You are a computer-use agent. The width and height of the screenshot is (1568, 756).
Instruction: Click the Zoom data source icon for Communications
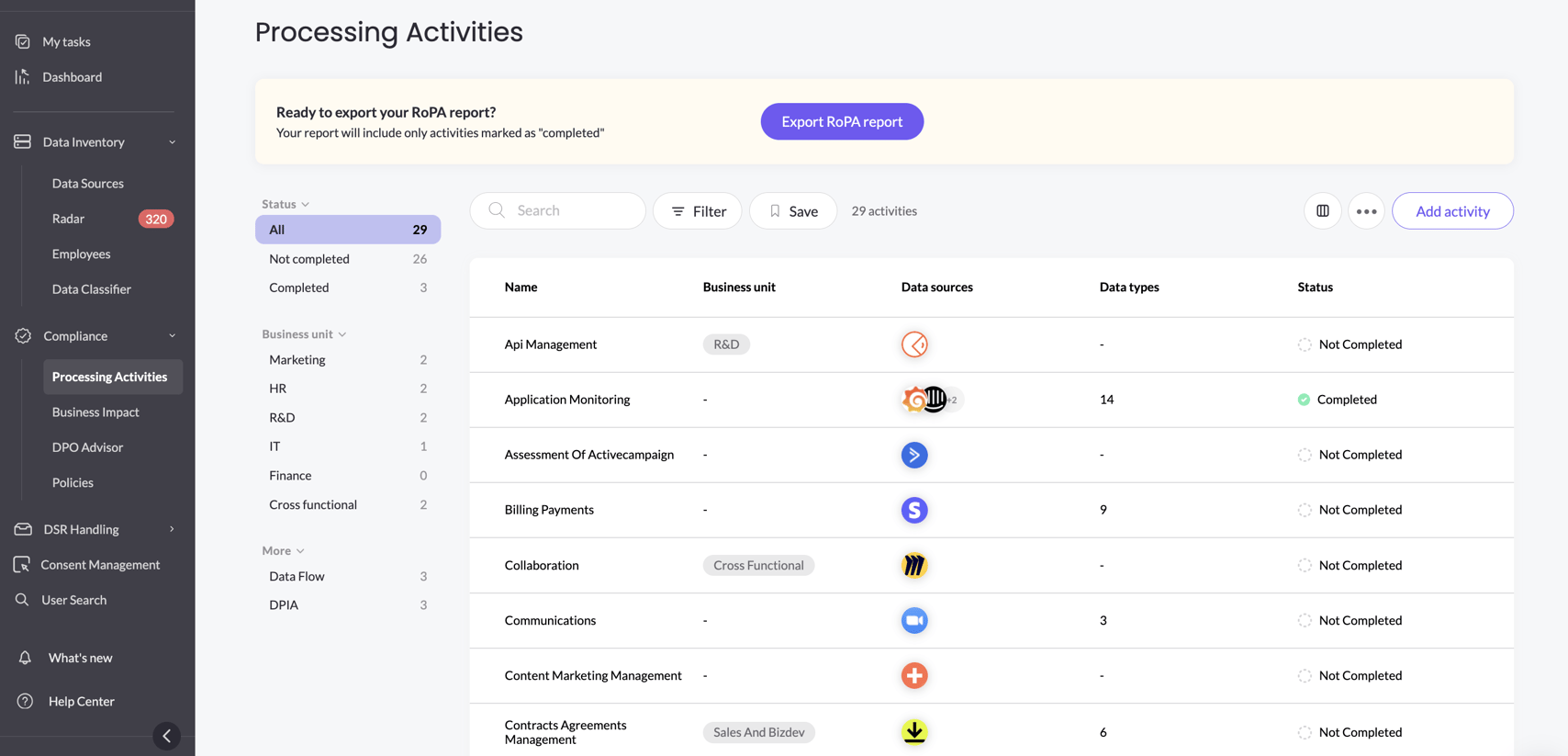[x=913, y=620]
